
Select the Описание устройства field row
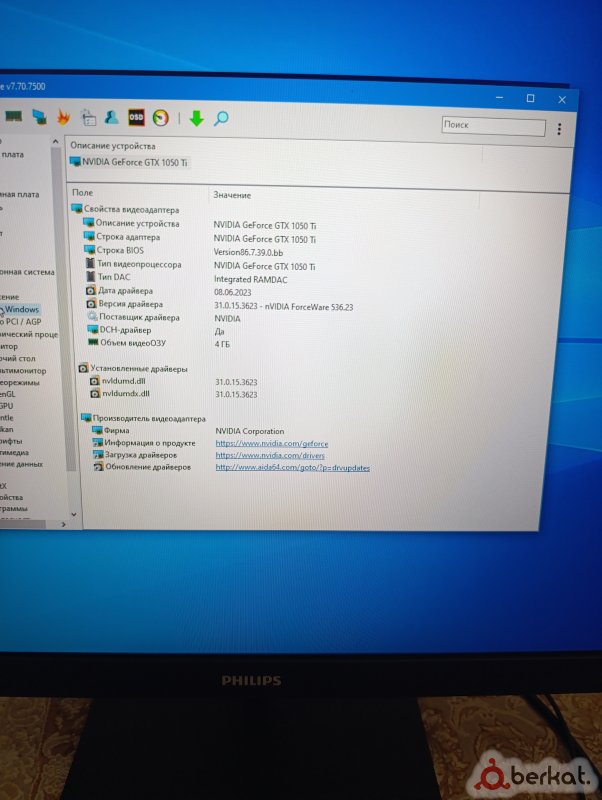138,223
